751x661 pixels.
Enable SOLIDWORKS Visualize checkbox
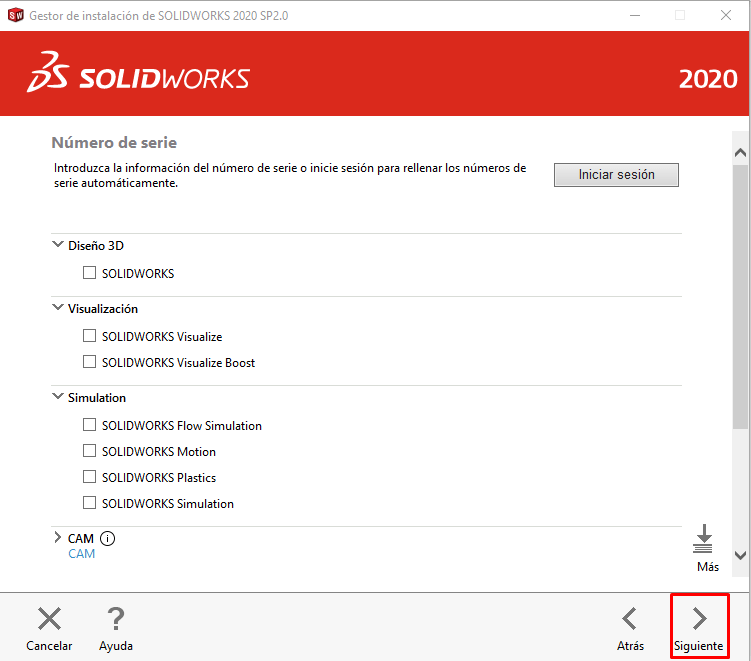(90, 336)
